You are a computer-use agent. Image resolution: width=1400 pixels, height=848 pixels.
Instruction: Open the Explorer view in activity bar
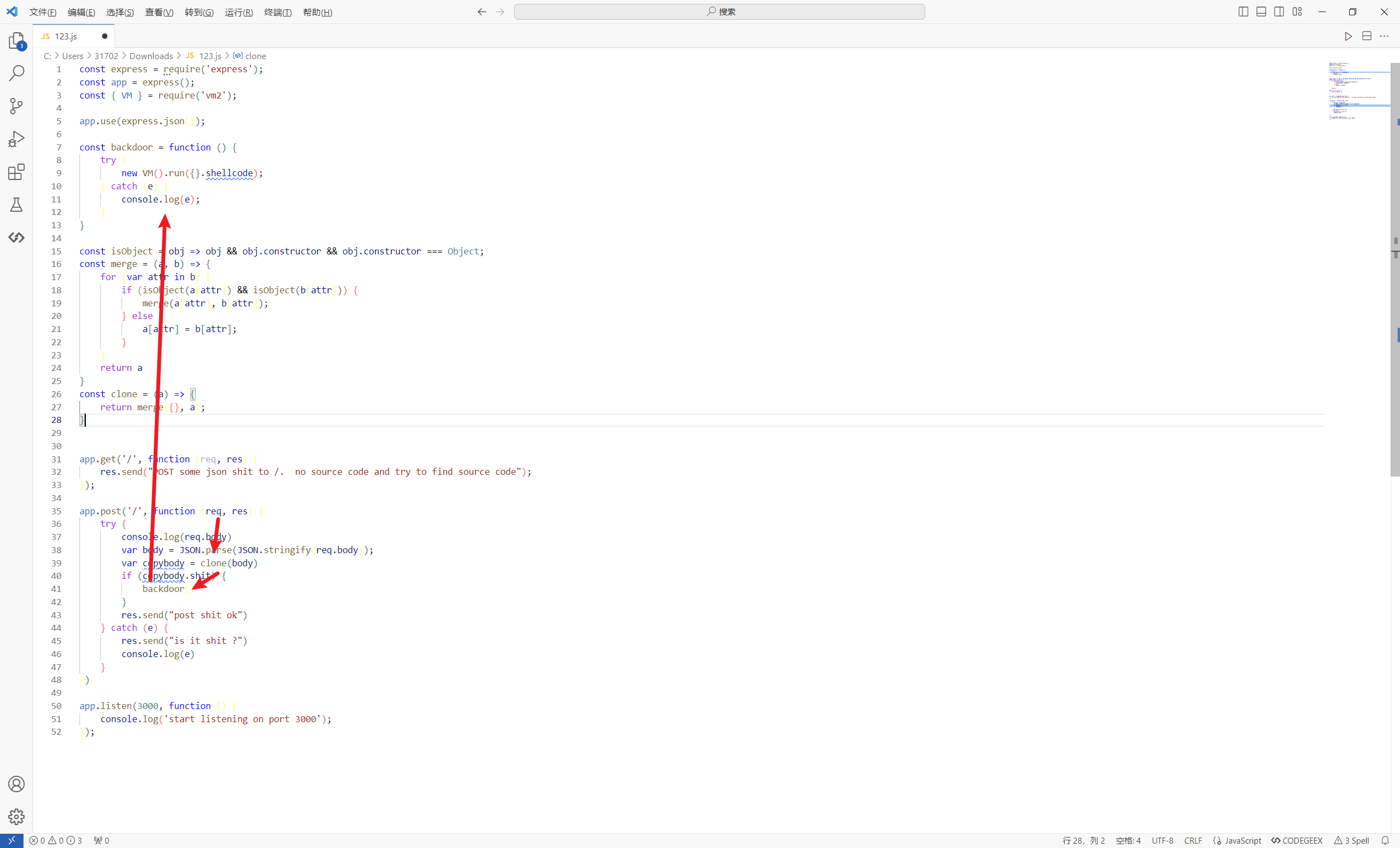click(16, 40)
